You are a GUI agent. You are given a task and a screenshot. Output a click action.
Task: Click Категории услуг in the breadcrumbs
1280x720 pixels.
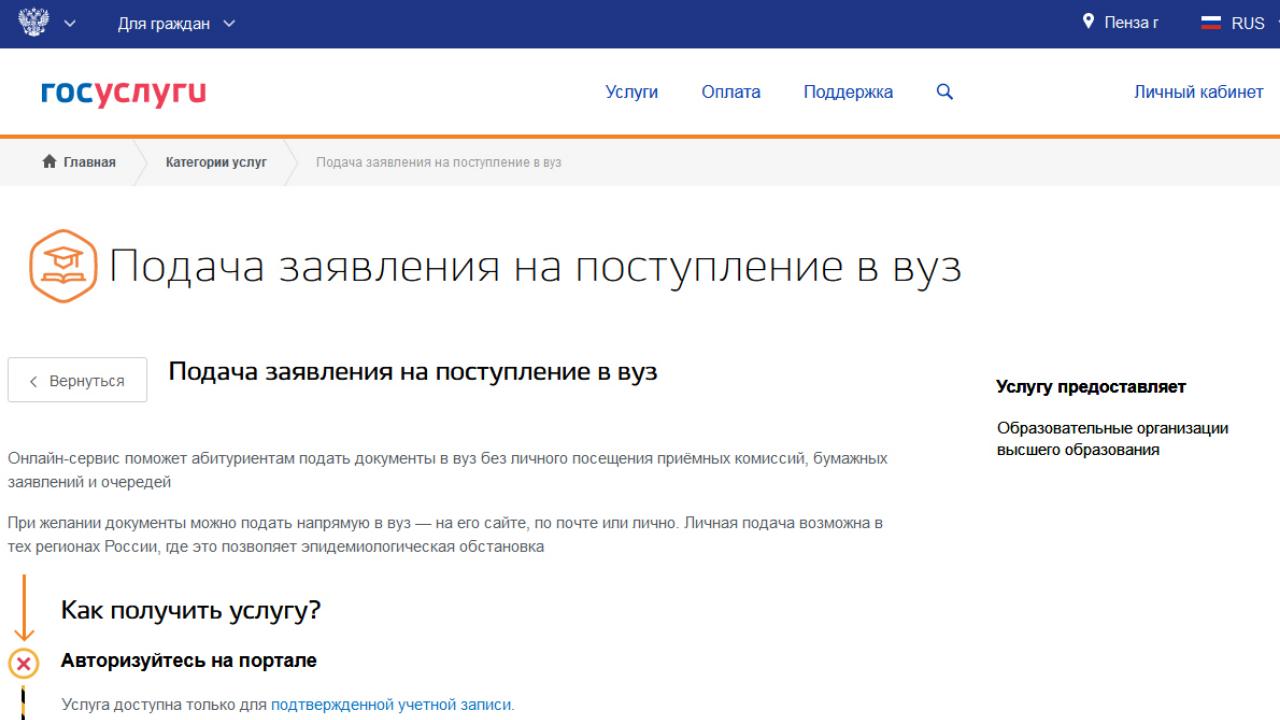coord(216,161)
